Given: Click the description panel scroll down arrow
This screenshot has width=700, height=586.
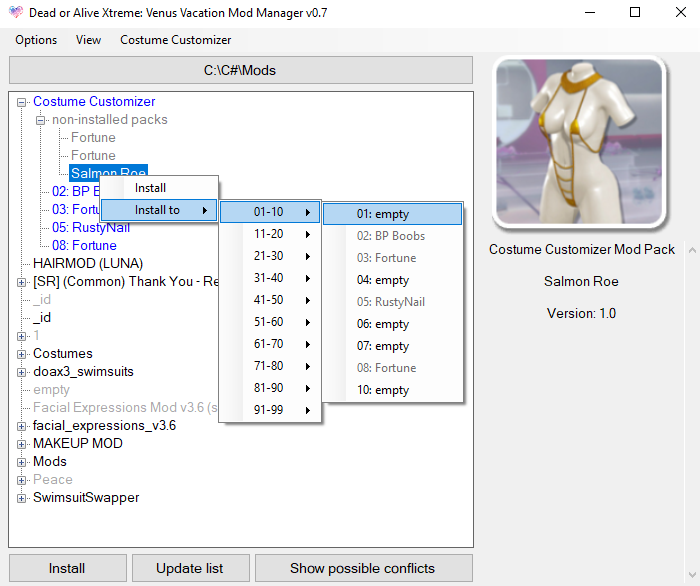Looking at the screenshot, I should [x=692, y=574].
